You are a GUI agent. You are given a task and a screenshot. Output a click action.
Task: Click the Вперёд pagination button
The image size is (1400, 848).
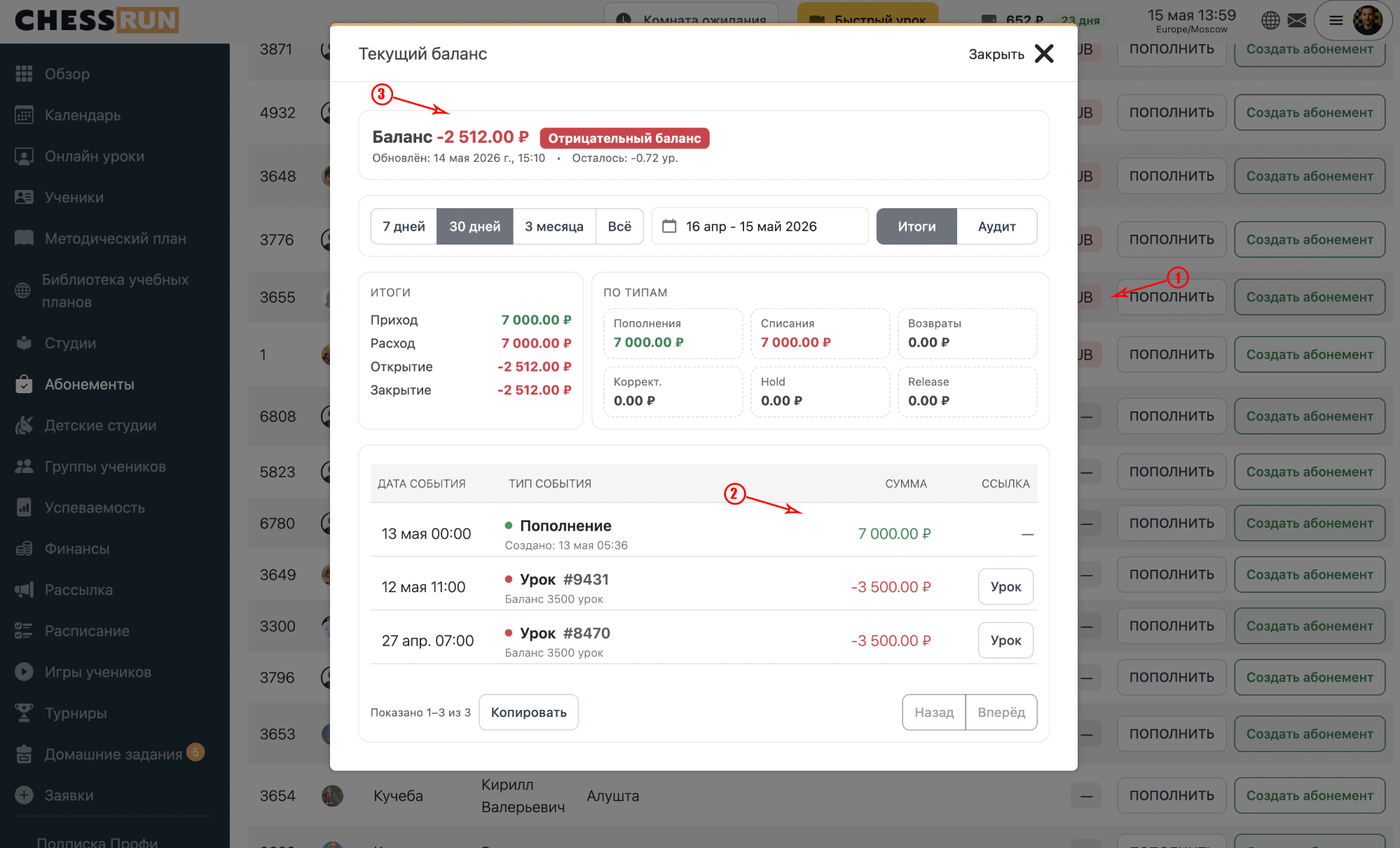(1001, 712)
